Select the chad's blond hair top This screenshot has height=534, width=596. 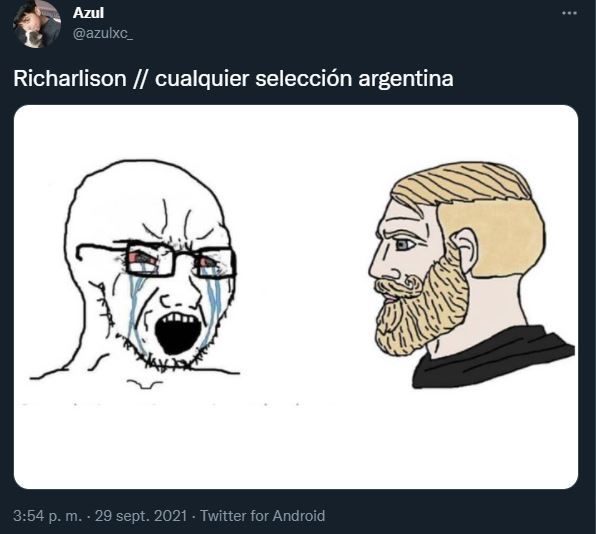click(462, 182)
